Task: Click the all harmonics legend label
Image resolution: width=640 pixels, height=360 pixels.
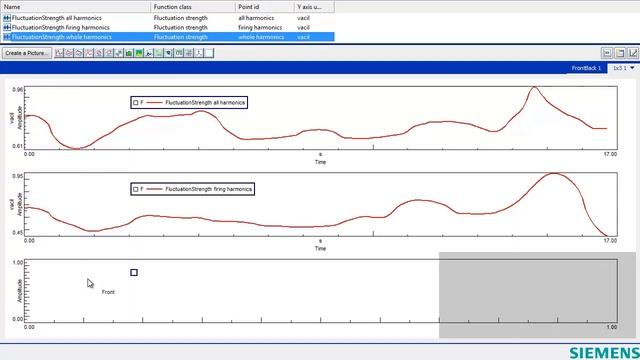Action: pos(205,102)
